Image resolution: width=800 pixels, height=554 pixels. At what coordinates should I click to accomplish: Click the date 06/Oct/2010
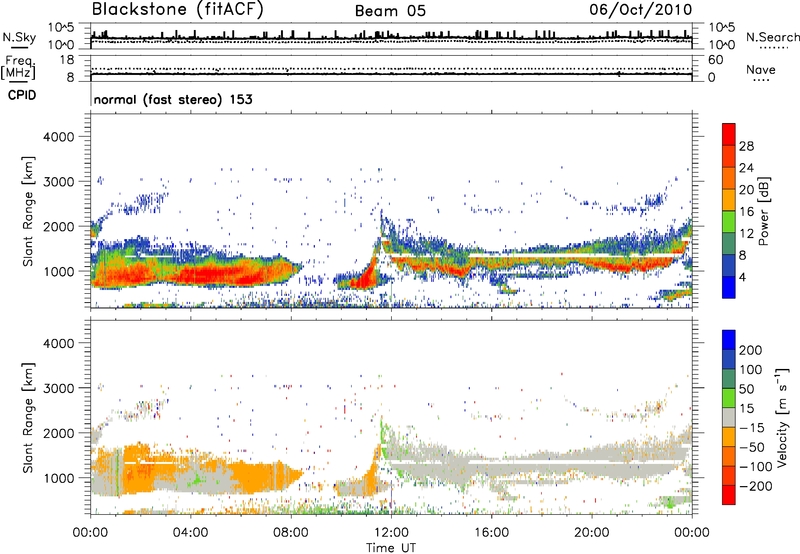pos(640,10)
